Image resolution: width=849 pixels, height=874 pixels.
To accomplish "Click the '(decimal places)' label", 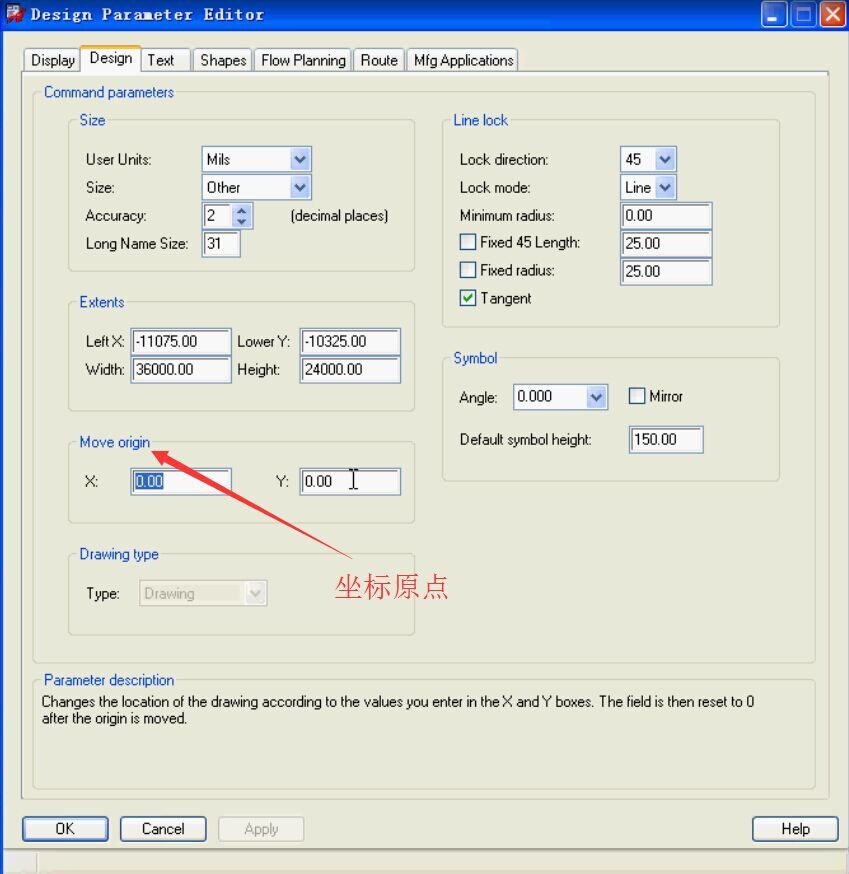I will coord(339,216).
